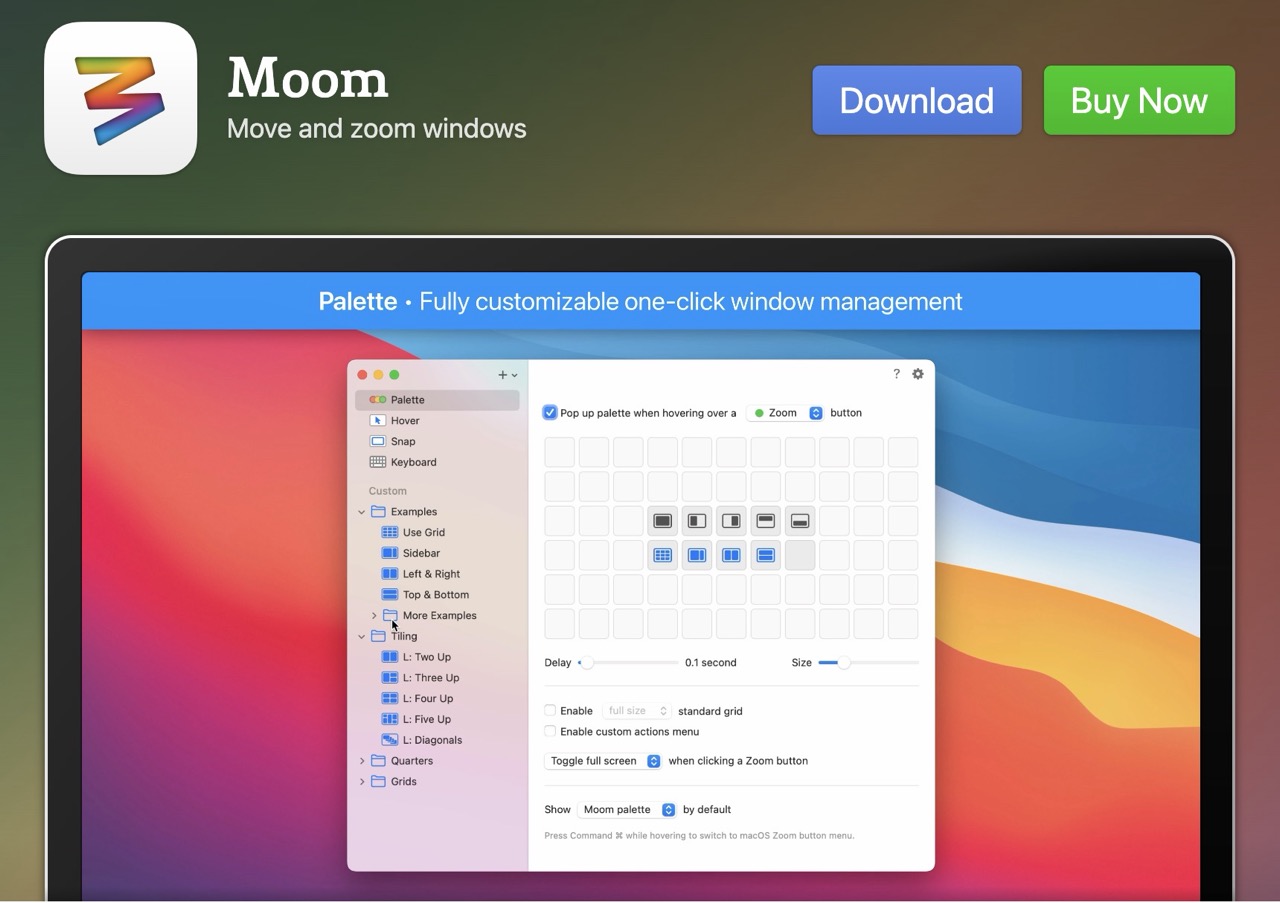Viewport: 1280px width, 903px height.
Task: Click the Top & Bottom icon in list
Action: (x=390, y=594)
